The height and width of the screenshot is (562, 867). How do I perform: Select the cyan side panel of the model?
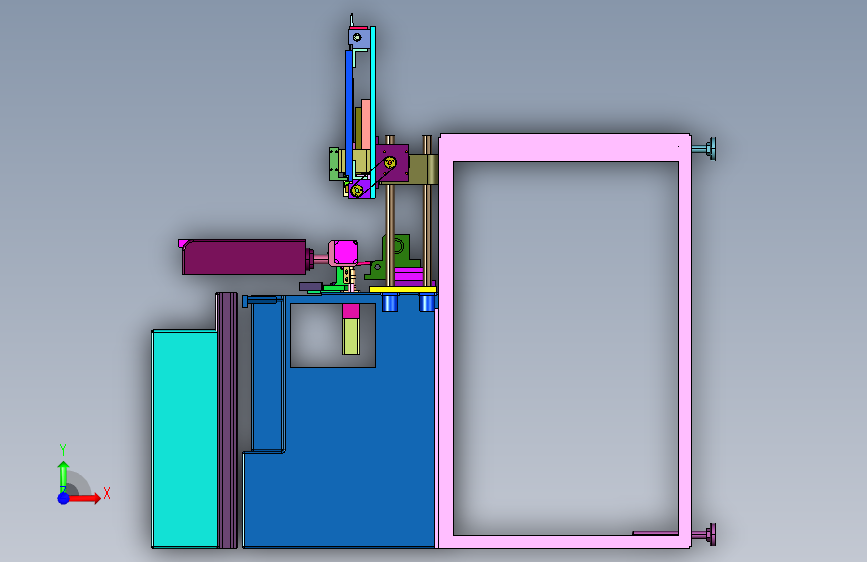coord(184,440)
